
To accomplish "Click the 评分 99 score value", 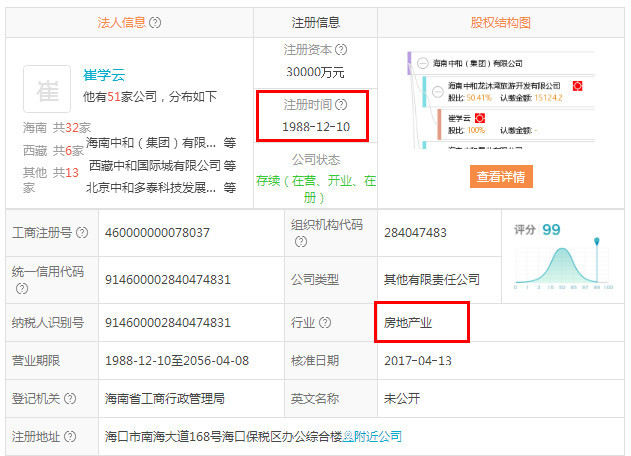I will coord(551,229).
